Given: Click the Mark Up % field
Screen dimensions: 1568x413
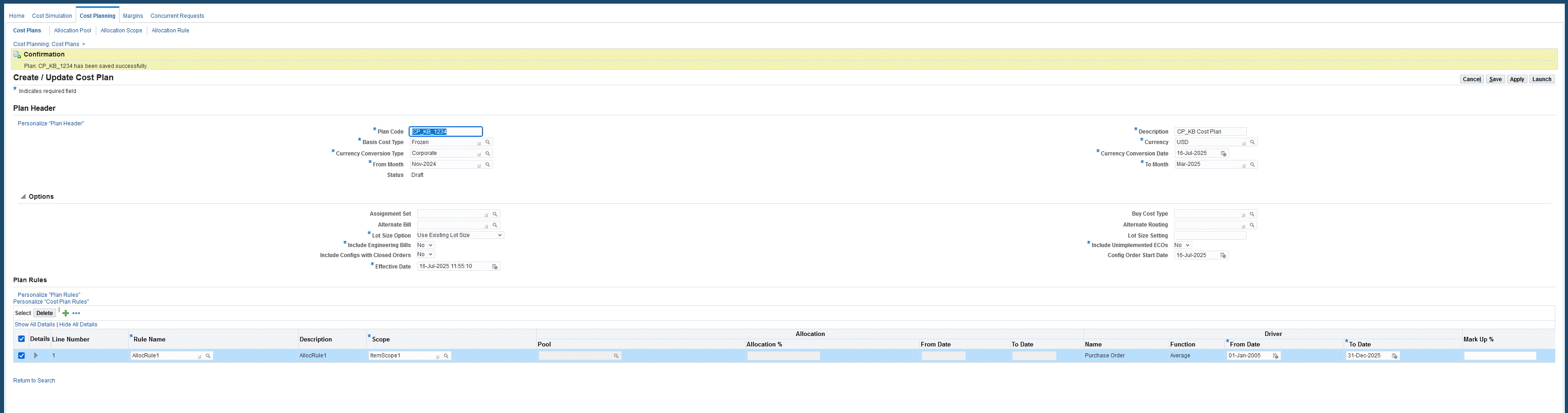Looking at the screenshot, I should (x=1500, y=356).
